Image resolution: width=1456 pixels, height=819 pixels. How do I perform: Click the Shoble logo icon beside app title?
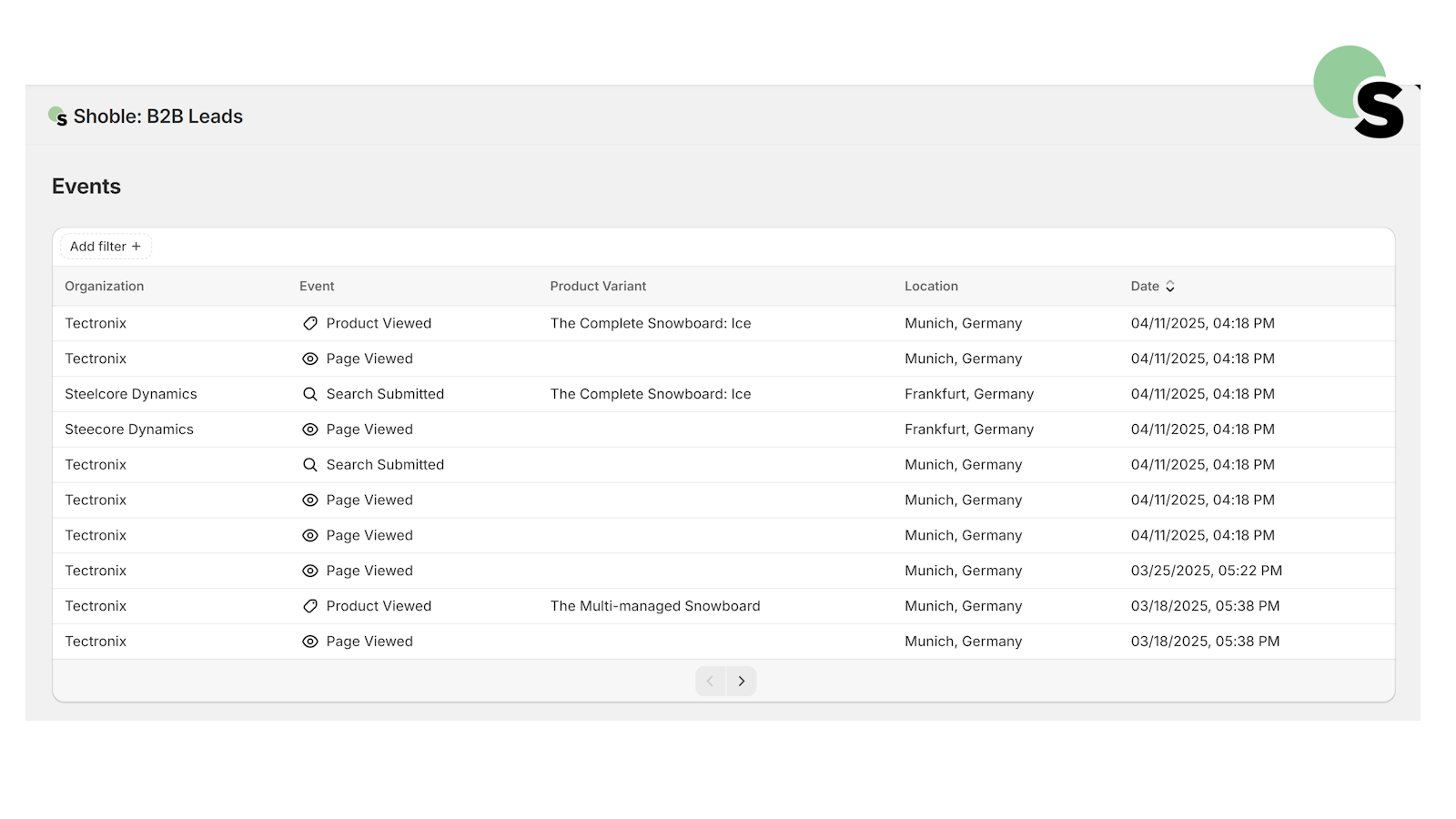[x=58, y=116]
